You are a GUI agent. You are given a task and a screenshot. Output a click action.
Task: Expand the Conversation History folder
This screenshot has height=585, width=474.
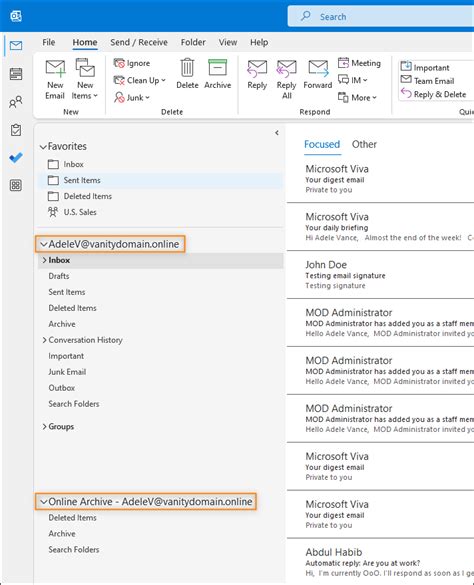pyautogui.click(x=44, y=340)
